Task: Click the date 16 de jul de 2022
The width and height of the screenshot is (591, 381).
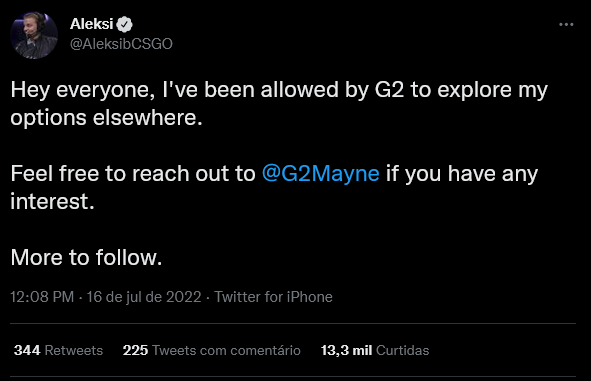Action: [144, 297]
